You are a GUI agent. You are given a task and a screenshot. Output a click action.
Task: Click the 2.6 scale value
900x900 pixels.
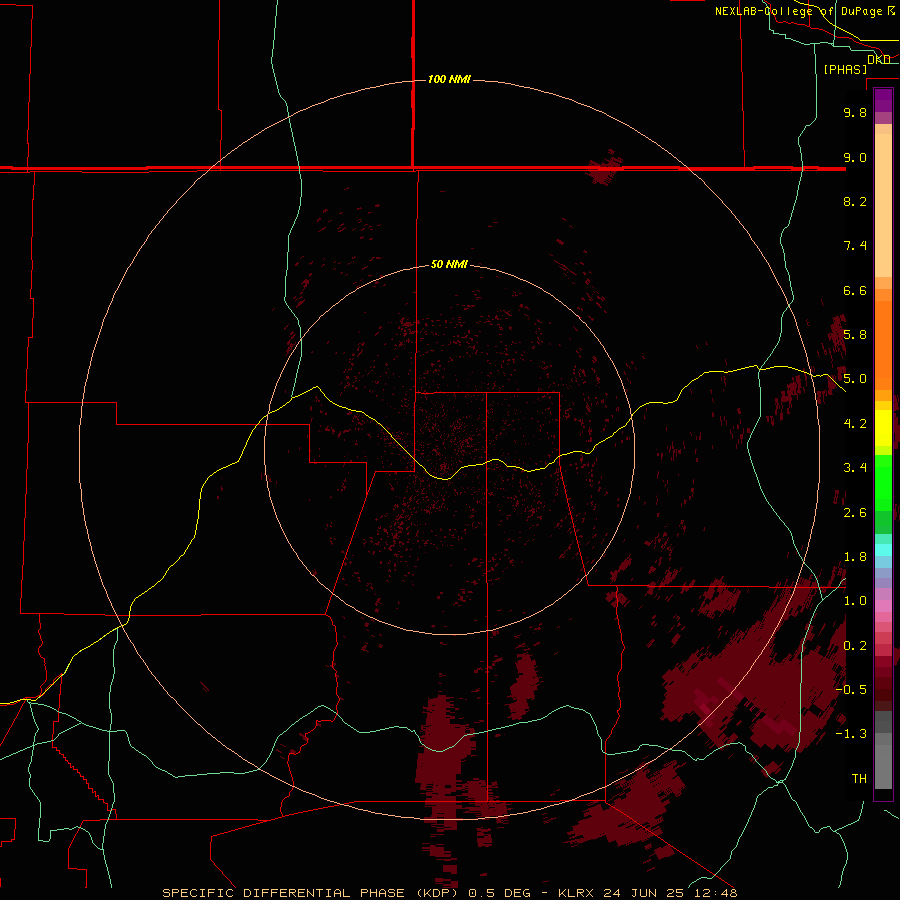tap(855, 513)
